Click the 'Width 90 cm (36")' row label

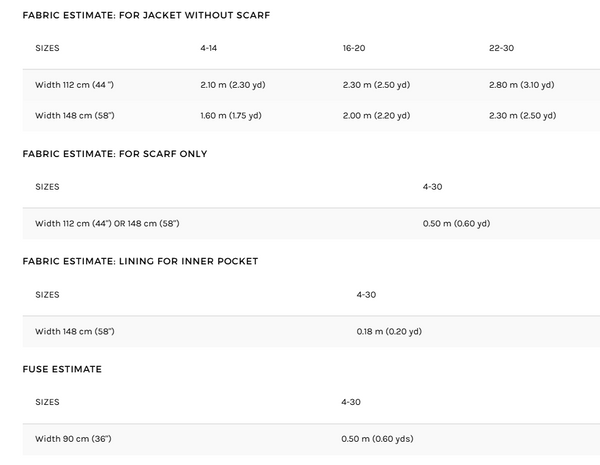tap(73, 439)
